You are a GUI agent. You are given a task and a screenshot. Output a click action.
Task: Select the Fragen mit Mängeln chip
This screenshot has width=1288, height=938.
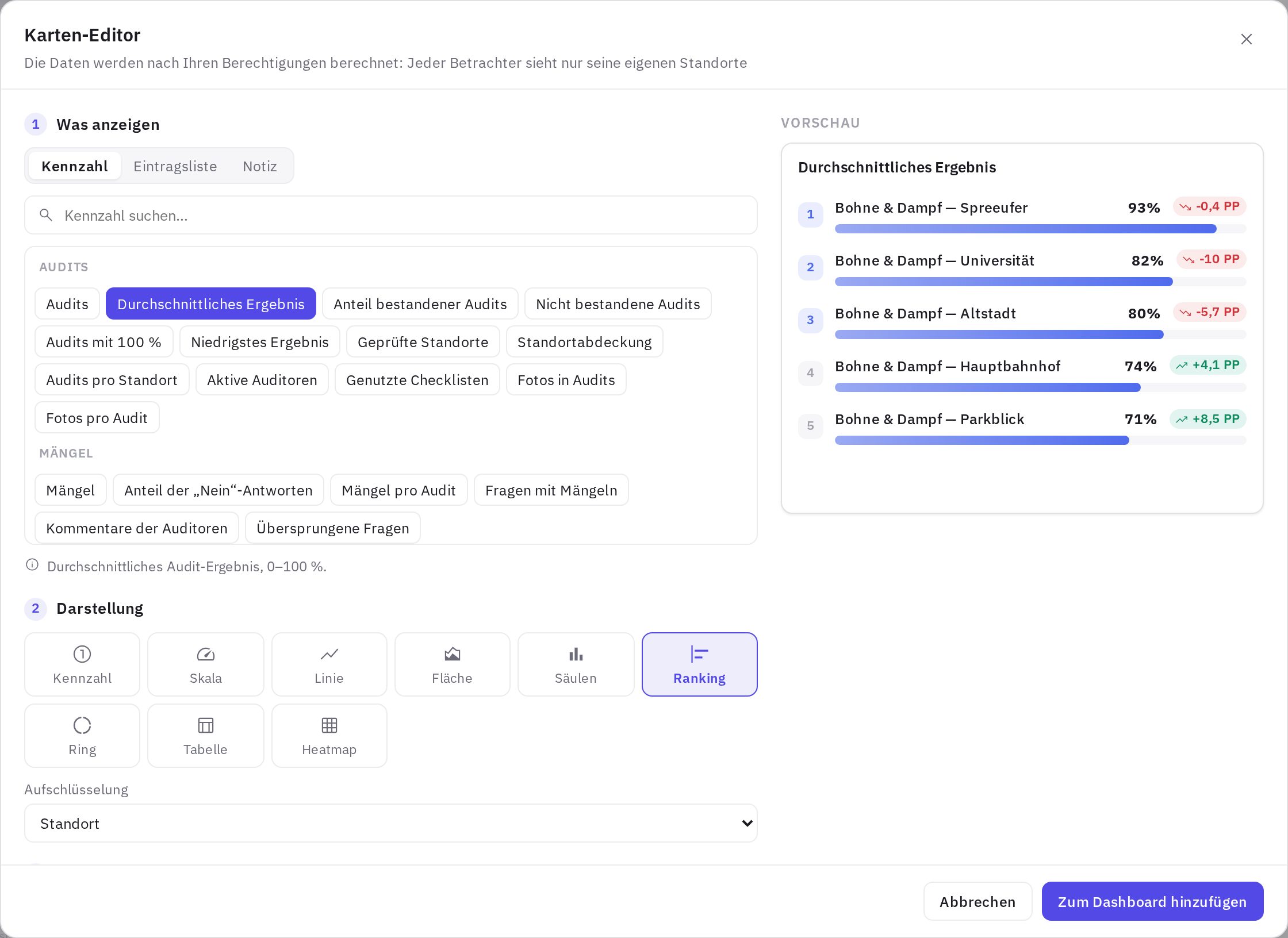[x=551, y=490]
